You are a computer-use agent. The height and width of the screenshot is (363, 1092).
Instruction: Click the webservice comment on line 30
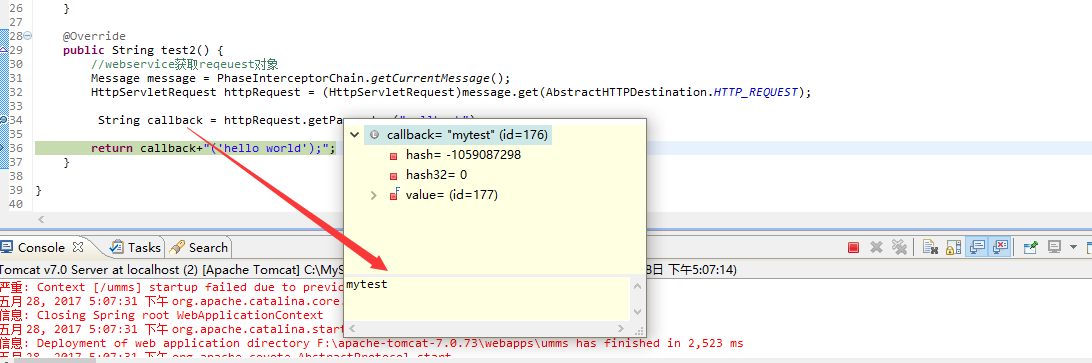[185, 64]
